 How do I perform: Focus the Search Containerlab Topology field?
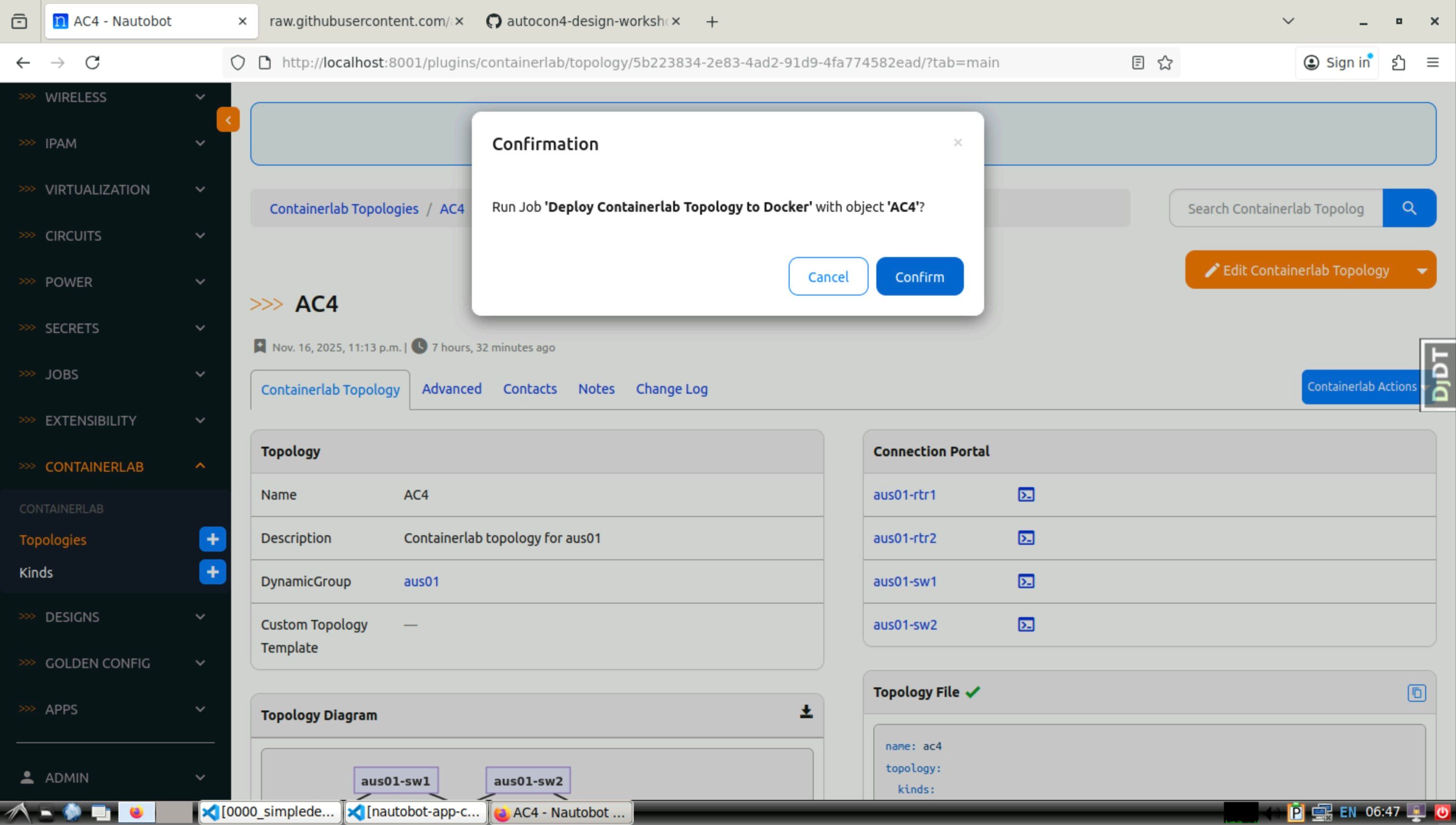coord(1275,208)
